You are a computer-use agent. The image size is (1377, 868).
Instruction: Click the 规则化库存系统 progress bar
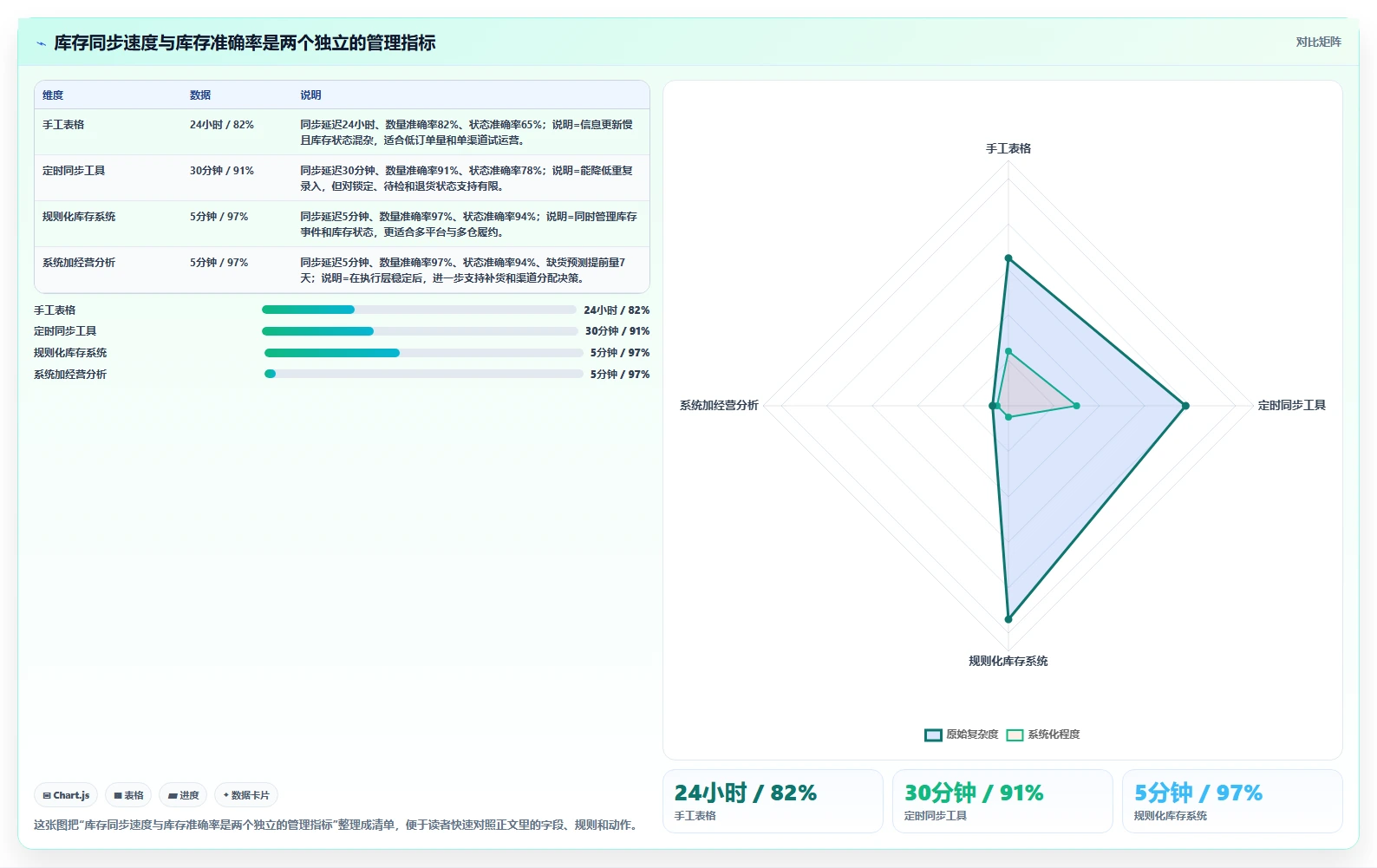(424, 353)
